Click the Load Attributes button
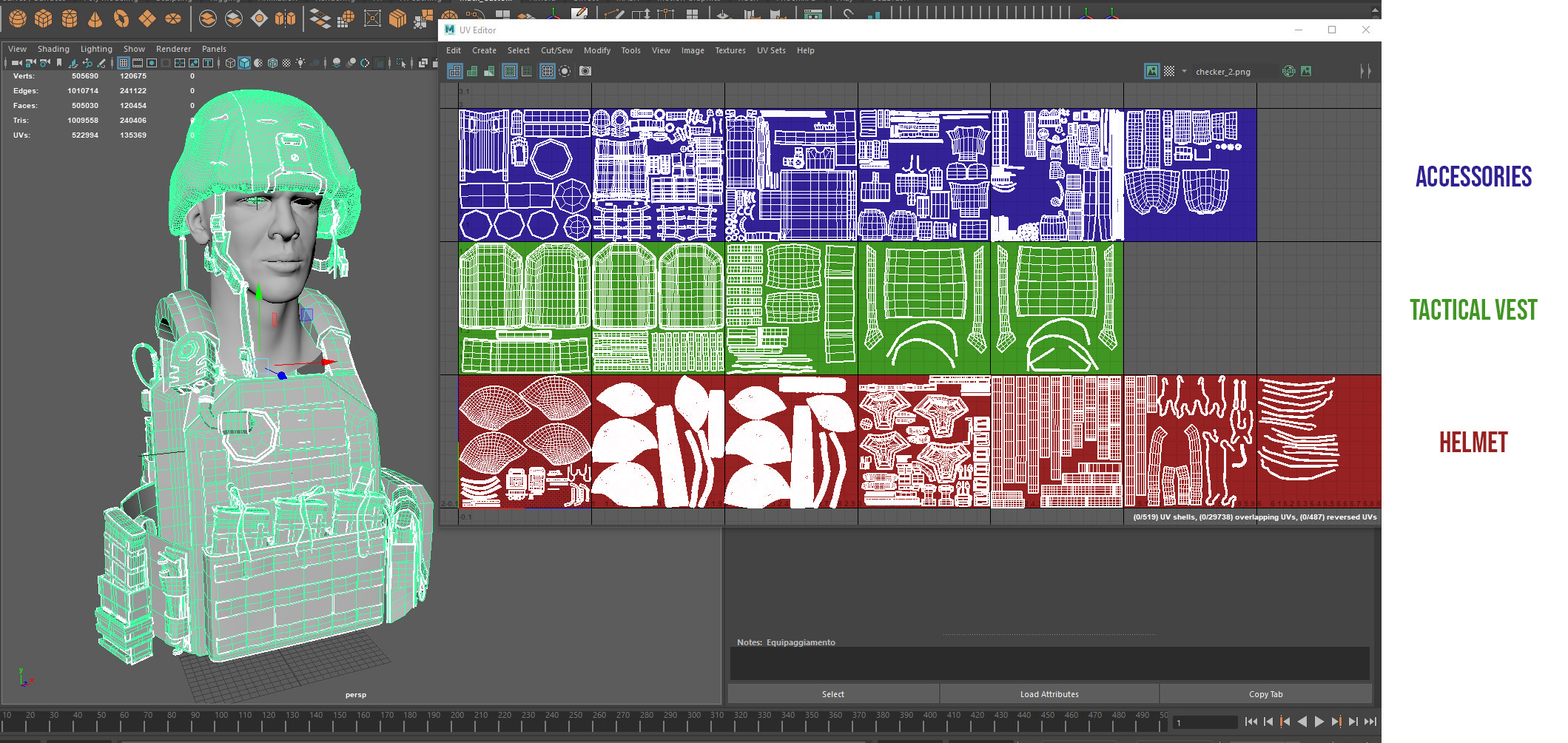Viewport: 1568px width, 743px height. point(1049,694)
